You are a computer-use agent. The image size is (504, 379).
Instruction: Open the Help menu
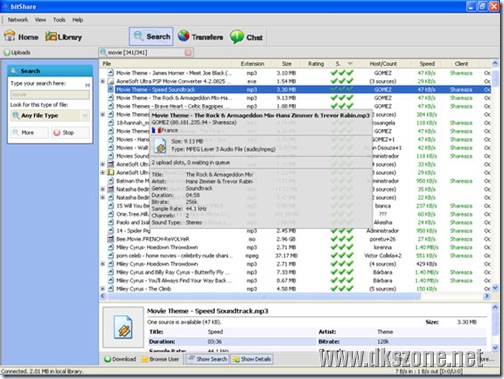click(78, 20)
